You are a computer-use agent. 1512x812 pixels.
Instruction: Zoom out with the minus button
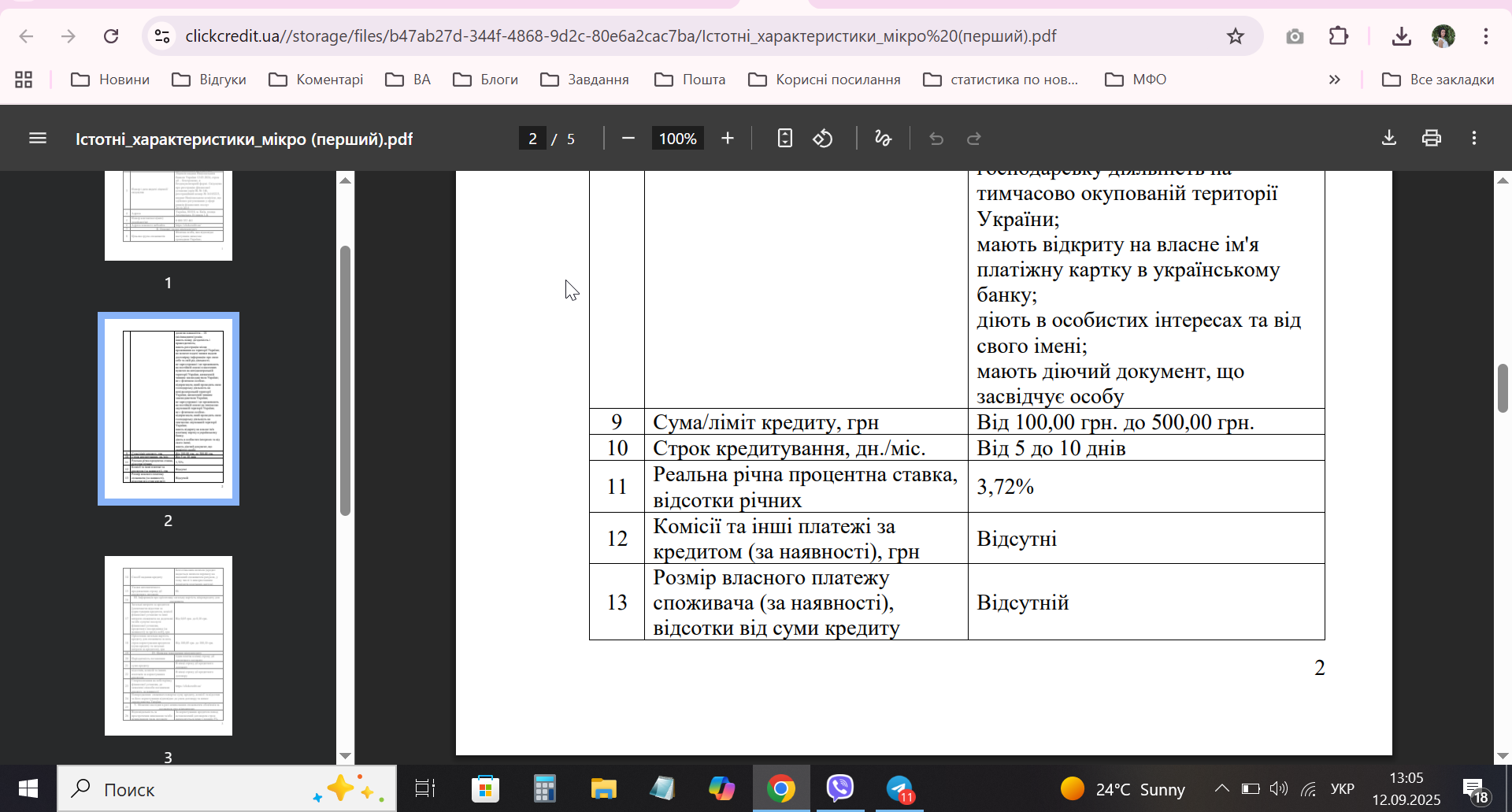coord(628,139)
